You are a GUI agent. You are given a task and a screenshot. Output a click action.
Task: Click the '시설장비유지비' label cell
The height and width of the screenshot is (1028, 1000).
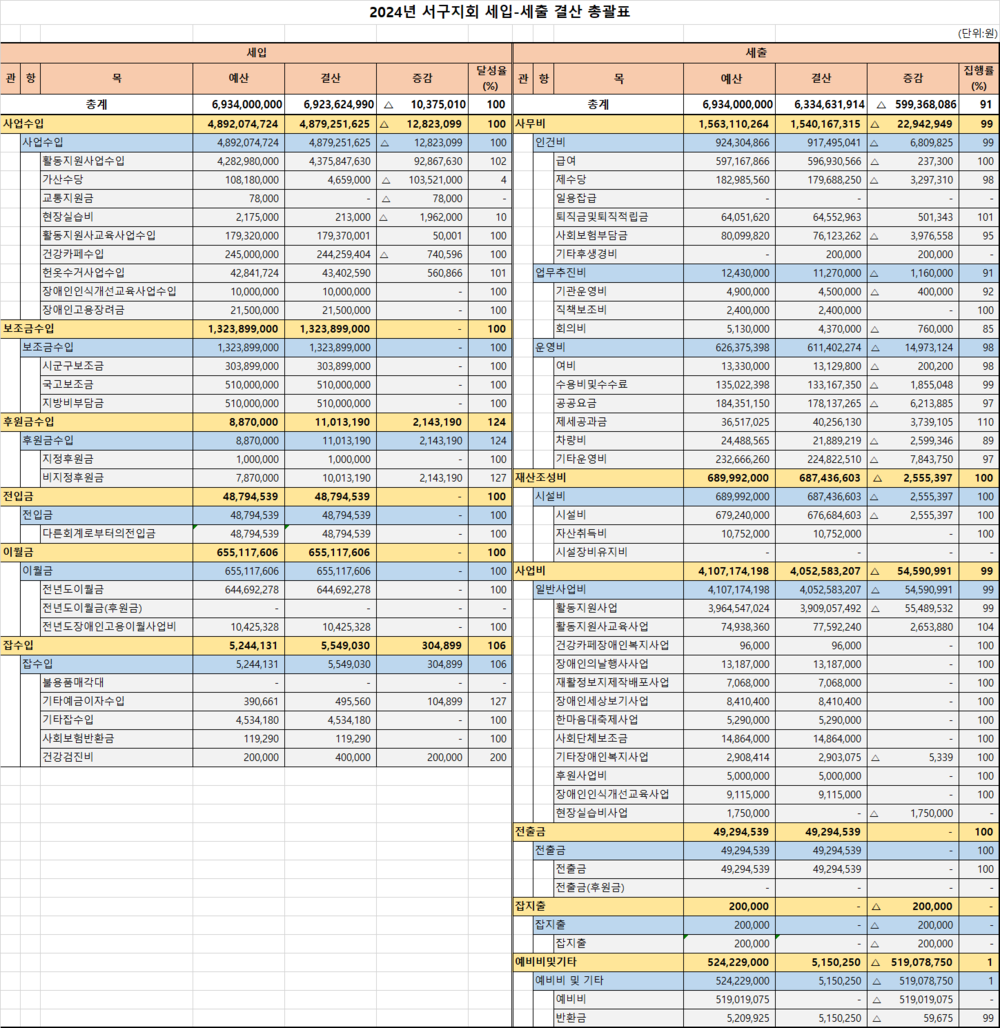coord(618,552)
